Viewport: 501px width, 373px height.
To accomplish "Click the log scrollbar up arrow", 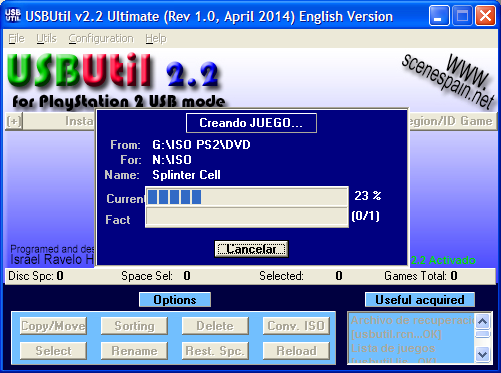I will pos(483,322).
